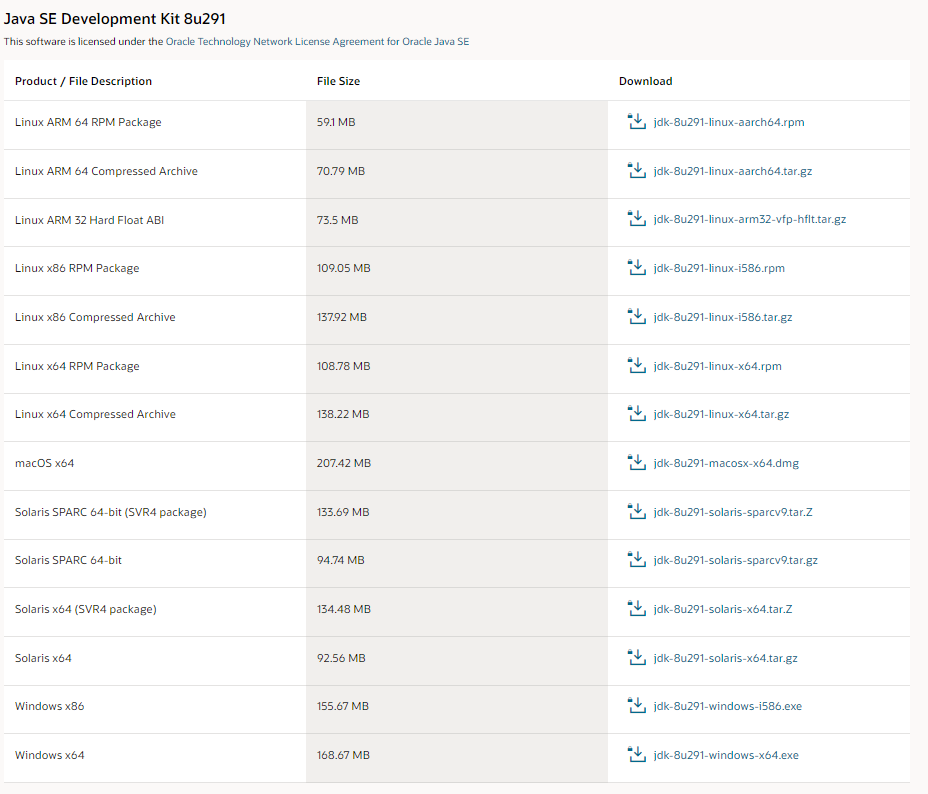Click the 155.67 MB file size cell
The height and width of the screenshot is (794, 928).
pos(457,709)
